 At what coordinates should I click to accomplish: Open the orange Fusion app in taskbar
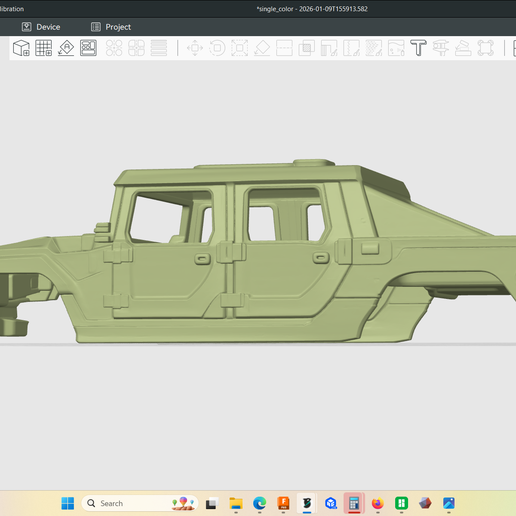[x=283, y=503]
